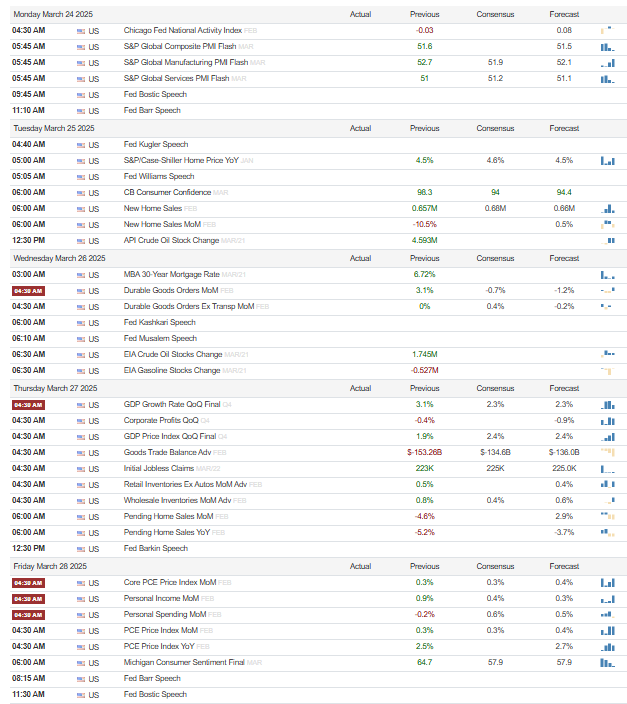Open the CB Consumer Confidence event link
627x704 pixels.
(x=167, y=192)
